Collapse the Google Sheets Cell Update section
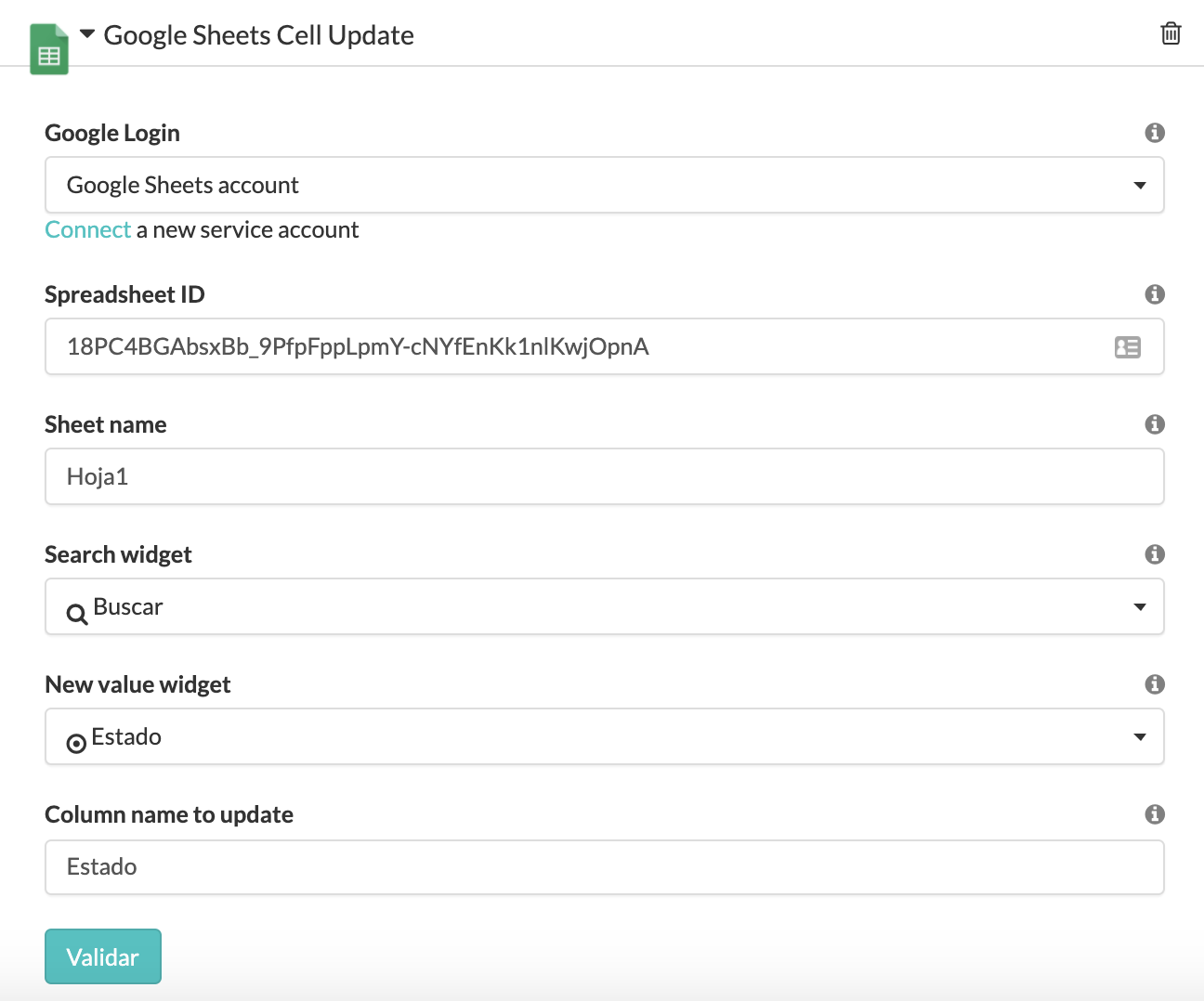 [87, 33]
